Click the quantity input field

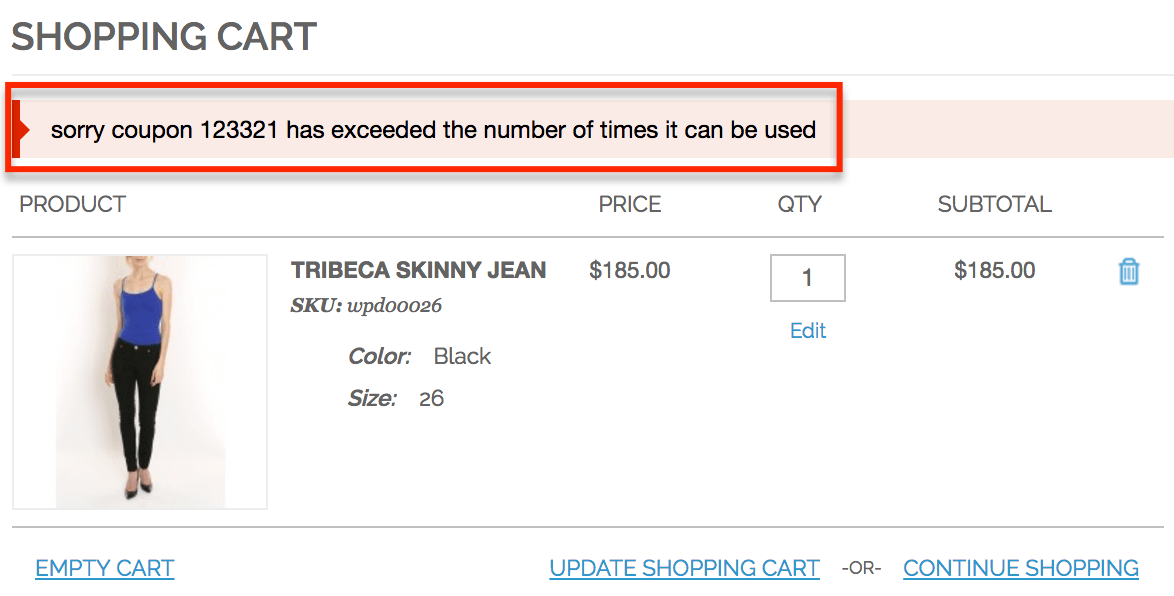pos(807,278)
